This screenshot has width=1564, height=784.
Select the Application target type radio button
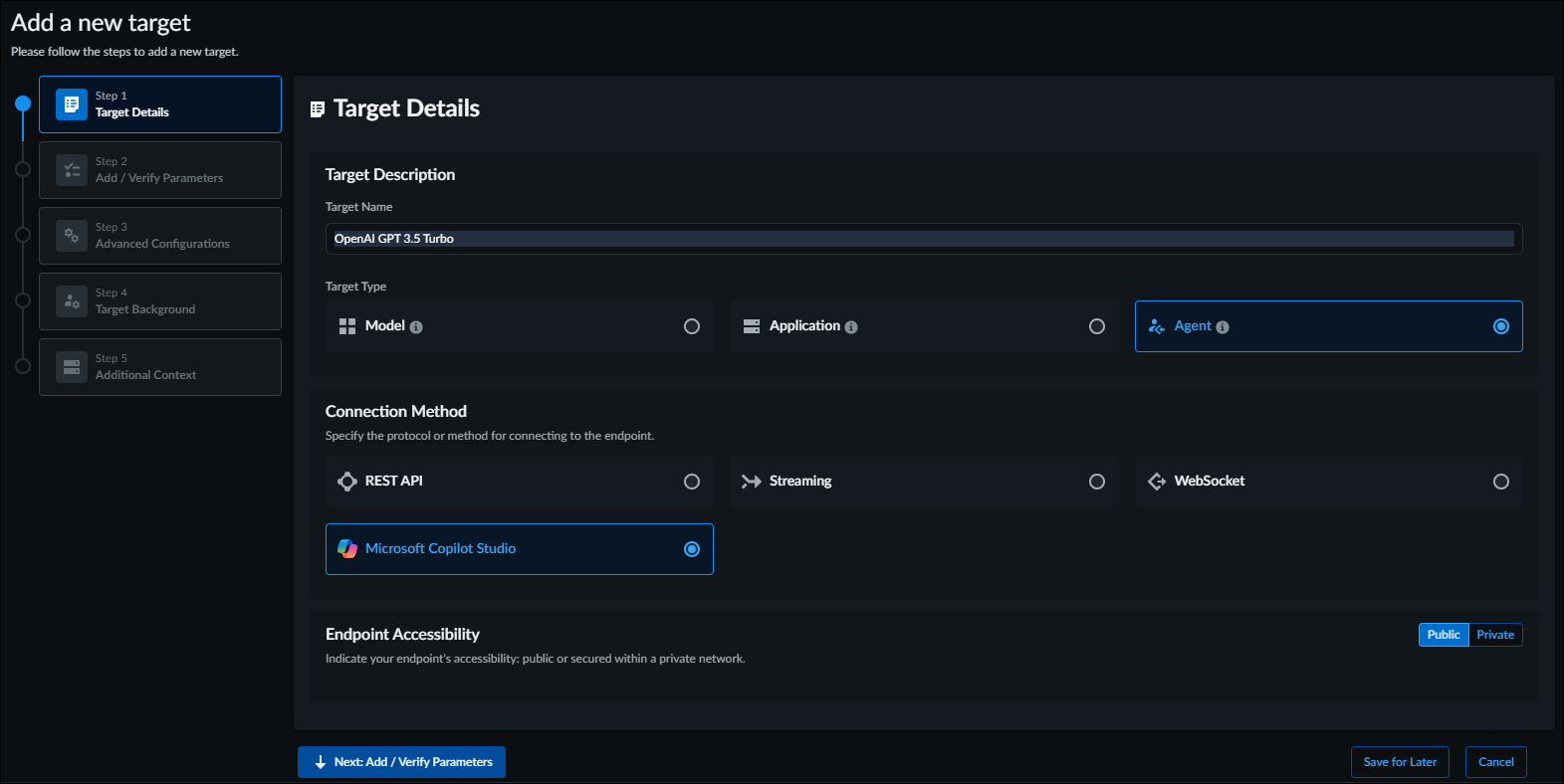(1096, 326)
